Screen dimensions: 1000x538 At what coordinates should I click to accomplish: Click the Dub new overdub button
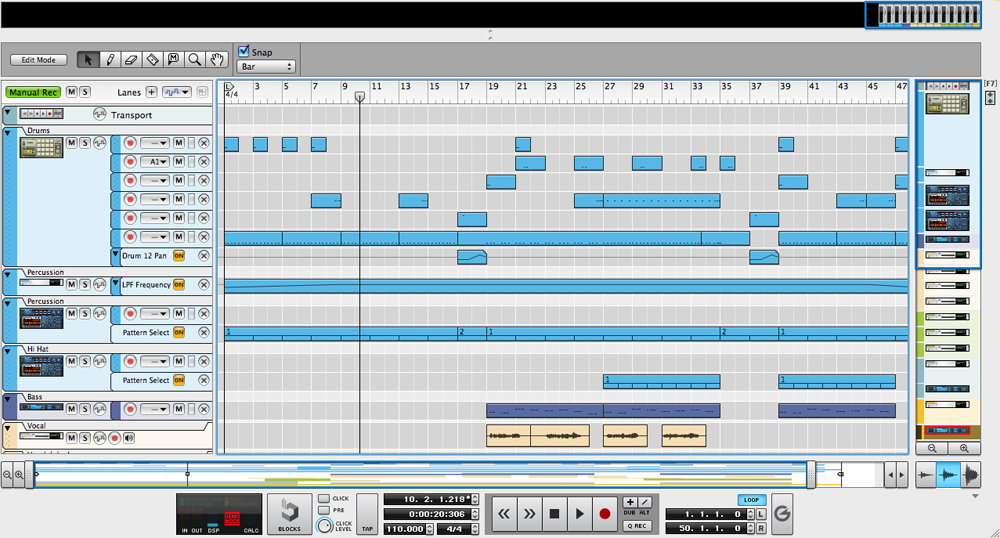click(630, 502)
